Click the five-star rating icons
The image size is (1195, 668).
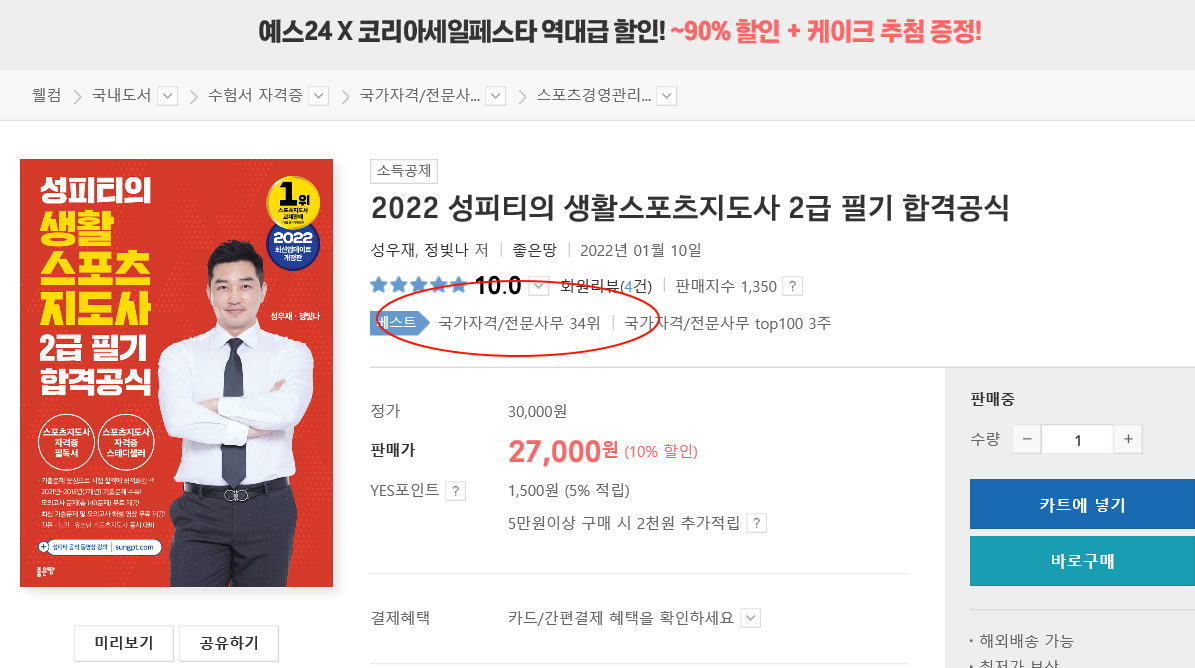coord(418,286)
